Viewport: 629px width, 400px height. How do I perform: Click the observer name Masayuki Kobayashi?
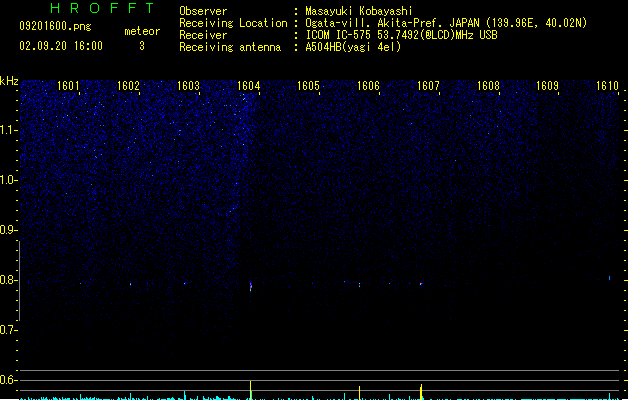coord(359,11)
